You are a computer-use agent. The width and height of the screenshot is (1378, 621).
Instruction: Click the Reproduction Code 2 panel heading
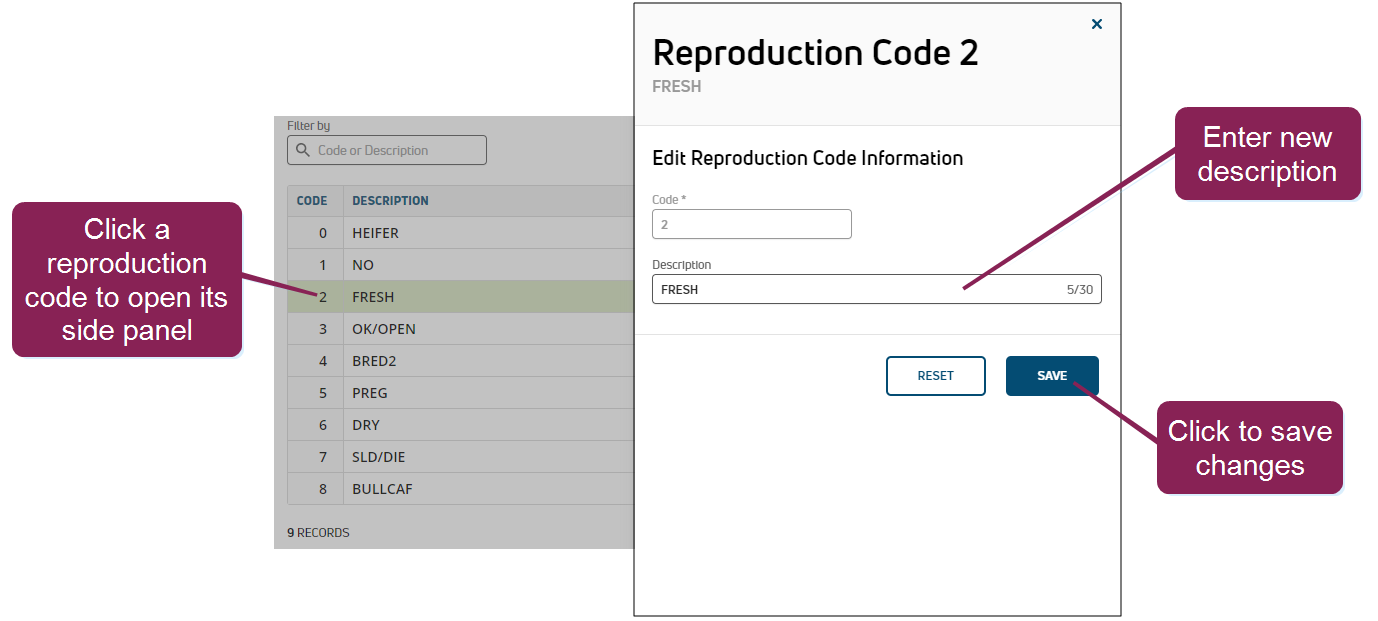pos(815,53)
